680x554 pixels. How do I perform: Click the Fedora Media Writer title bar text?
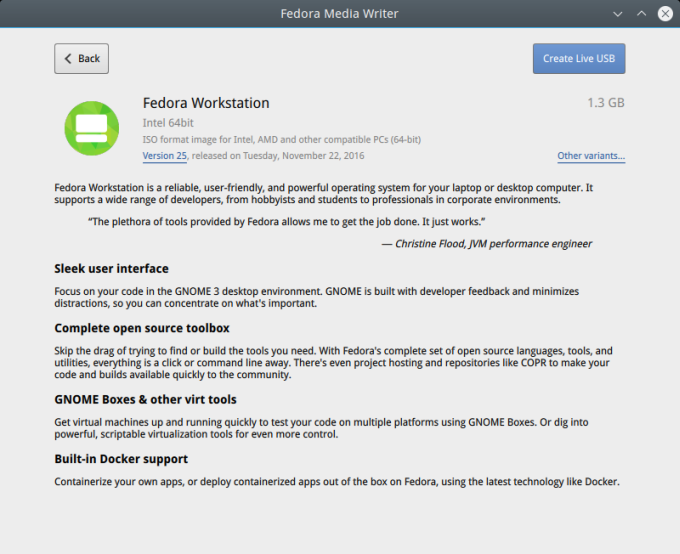(x=339, y=13)
